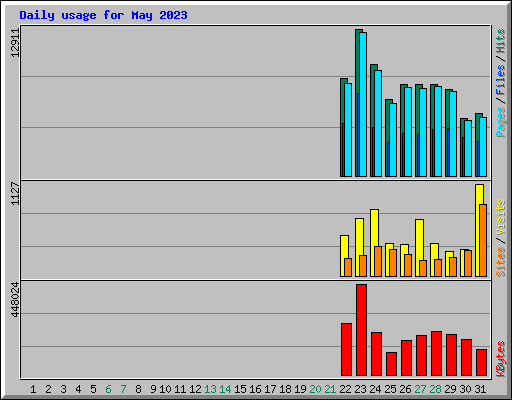512x400 pixels.
Task: Click green weekend day 21 label
Action: 330,389
